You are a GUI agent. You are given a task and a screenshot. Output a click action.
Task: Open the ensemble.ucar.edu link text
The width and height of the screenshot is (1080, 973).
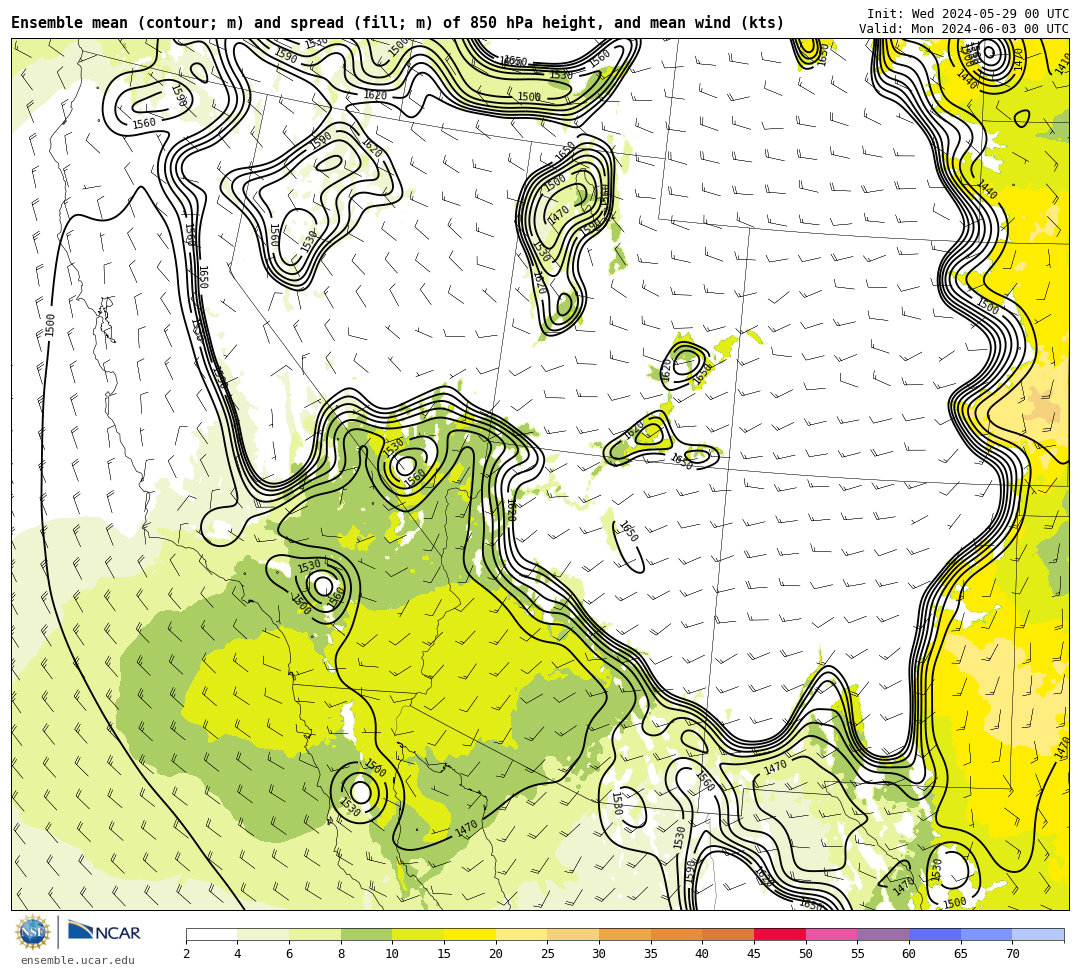[78, 960]
